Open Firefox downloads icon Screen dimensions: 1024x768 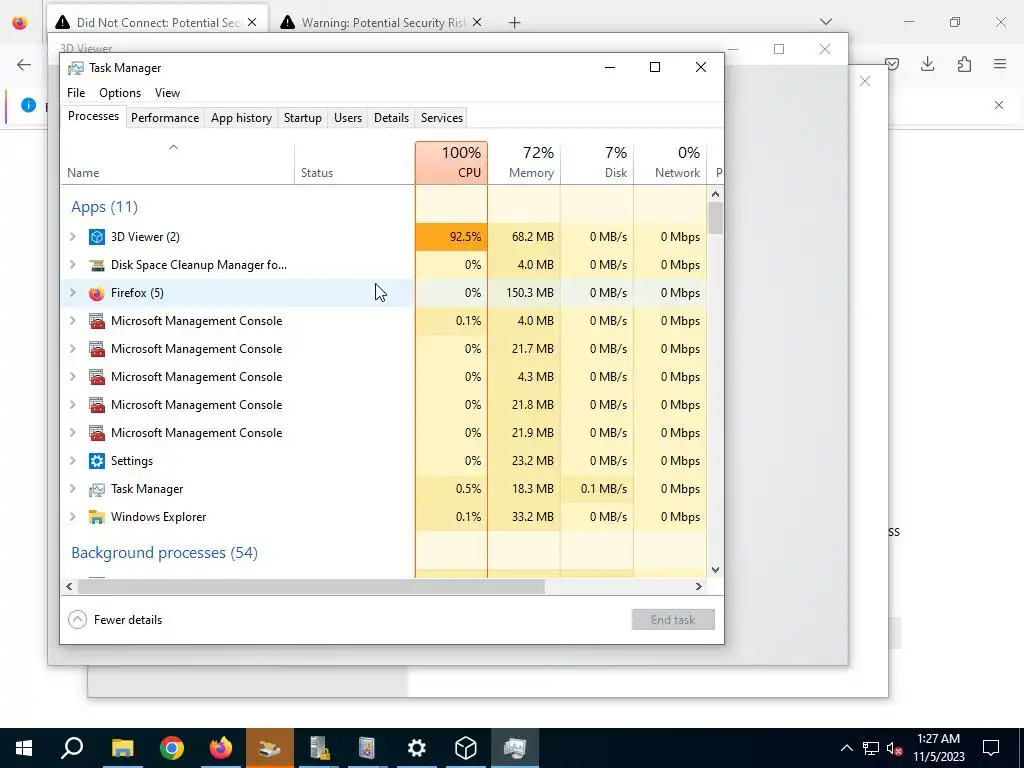[927, 64]
